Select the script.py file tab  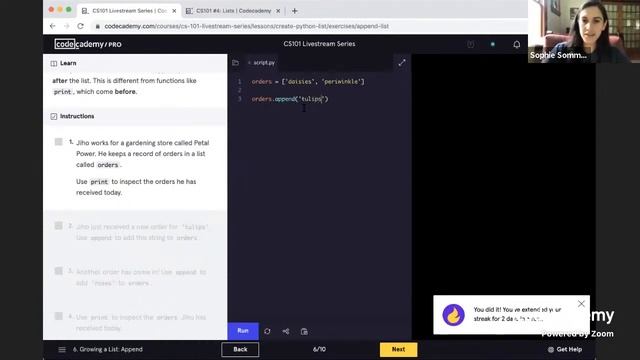pyautogui.click(x=262, y=63)
